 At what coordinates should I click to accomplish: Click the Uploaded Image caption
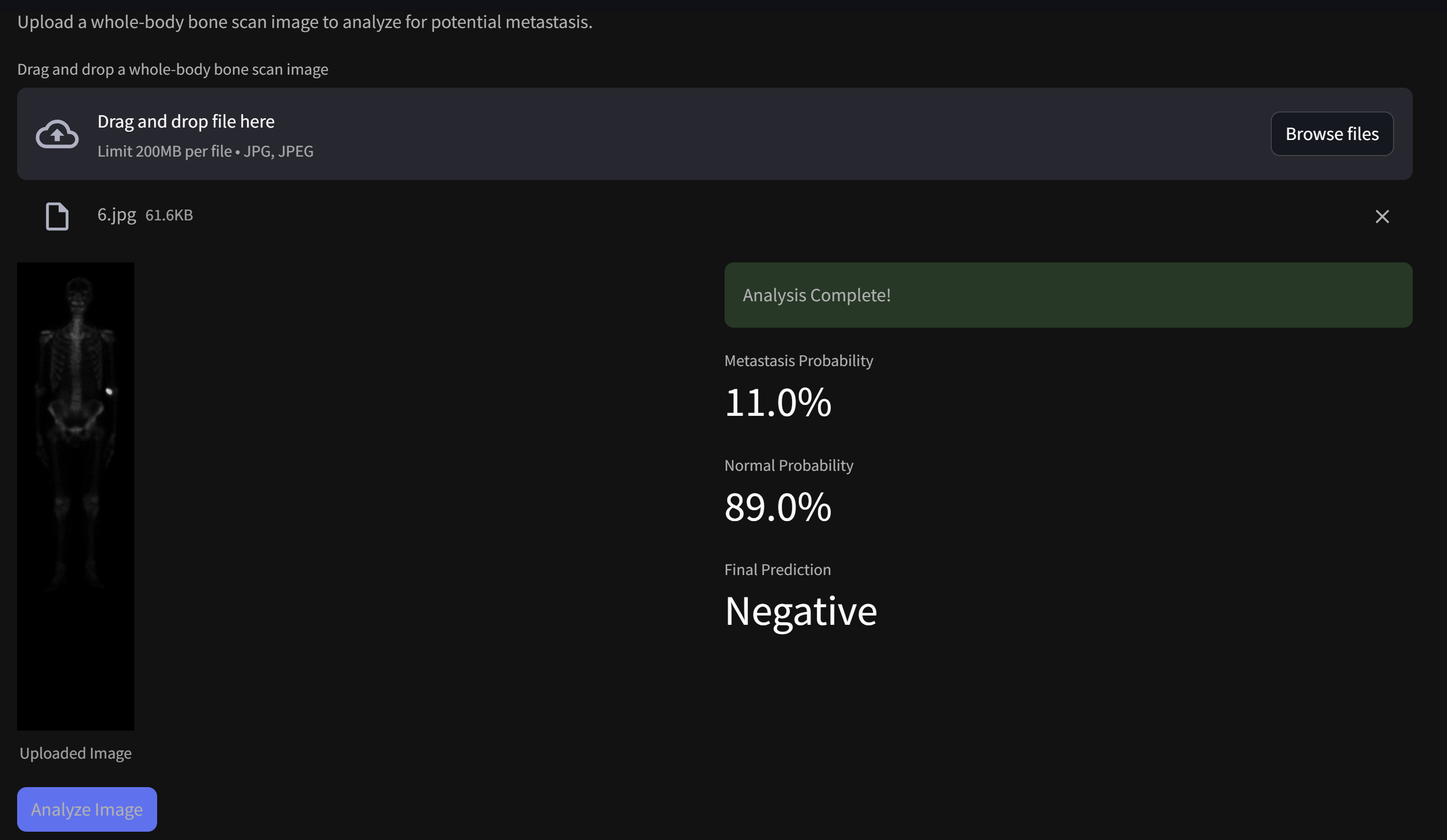coord(75,753)
